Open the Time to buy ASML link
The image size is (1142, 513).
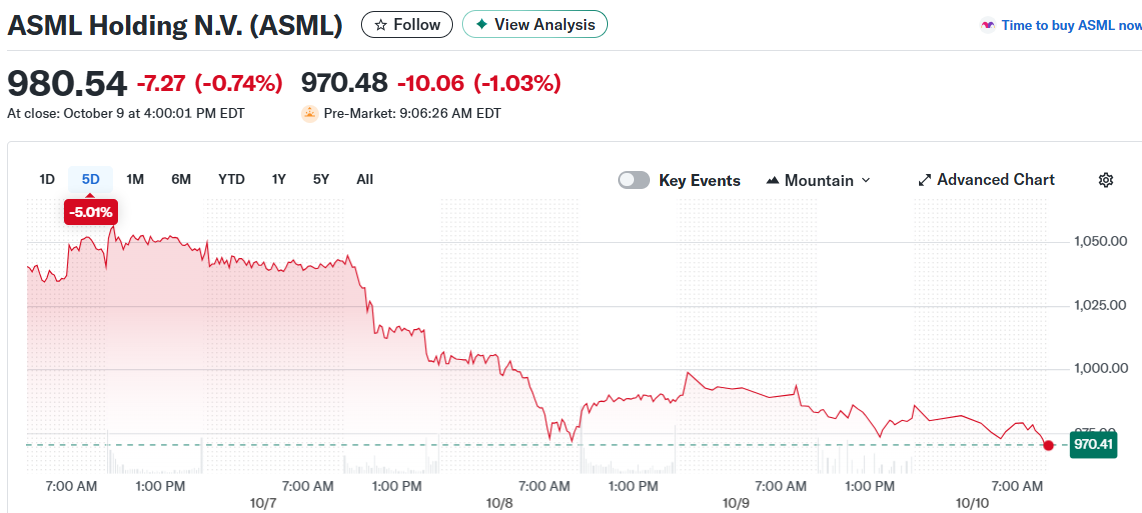click(1070, 26)
